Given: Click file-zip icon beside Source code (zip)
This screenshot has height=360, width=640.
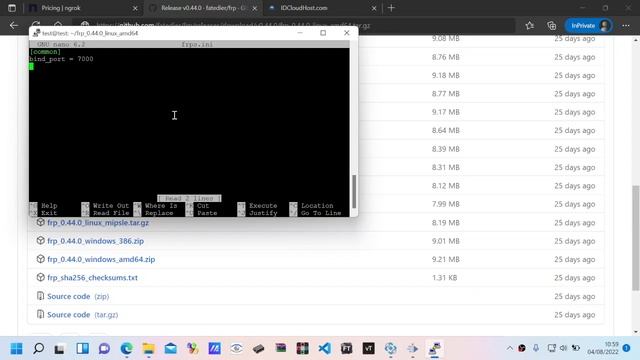Looking at the screenshot, I should pos(40,296).
